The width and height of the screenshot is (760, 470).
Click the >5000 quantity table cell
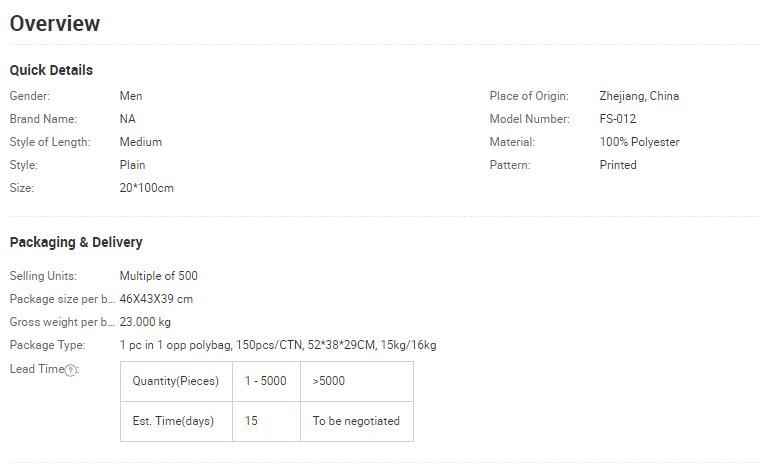(357, 381)
